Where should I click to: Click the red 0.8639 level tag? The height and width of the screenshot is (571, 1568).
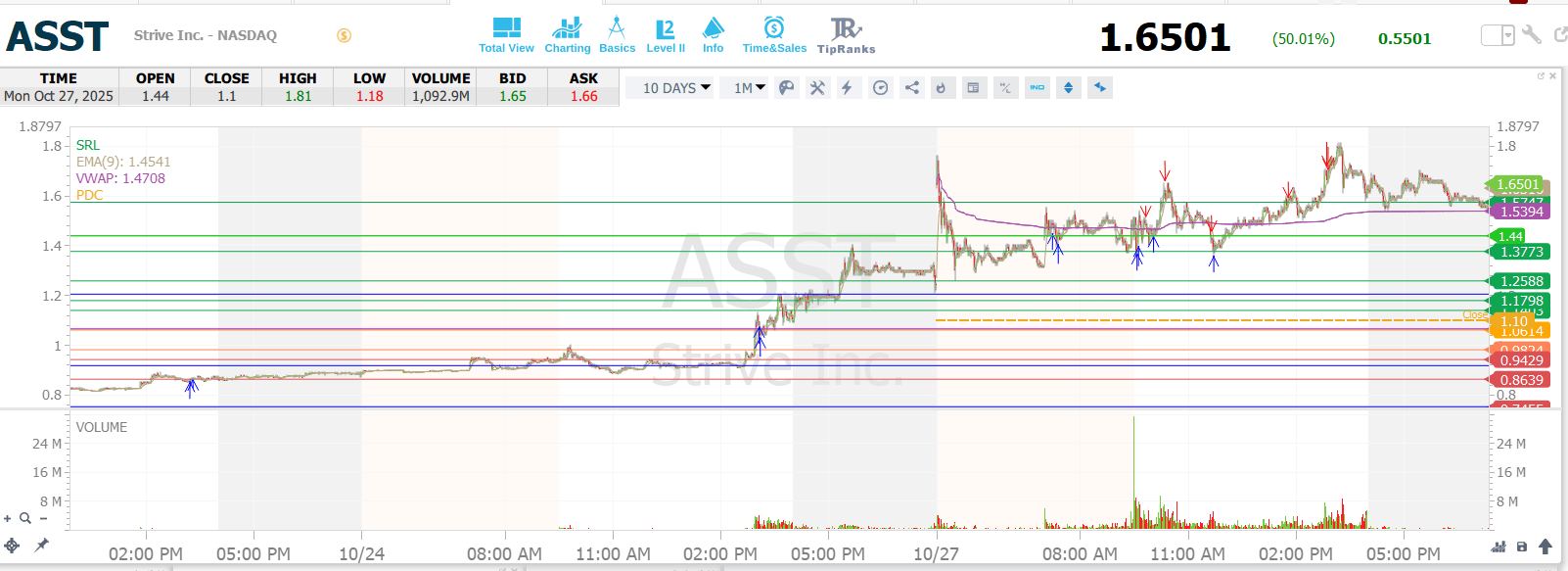1521,380
